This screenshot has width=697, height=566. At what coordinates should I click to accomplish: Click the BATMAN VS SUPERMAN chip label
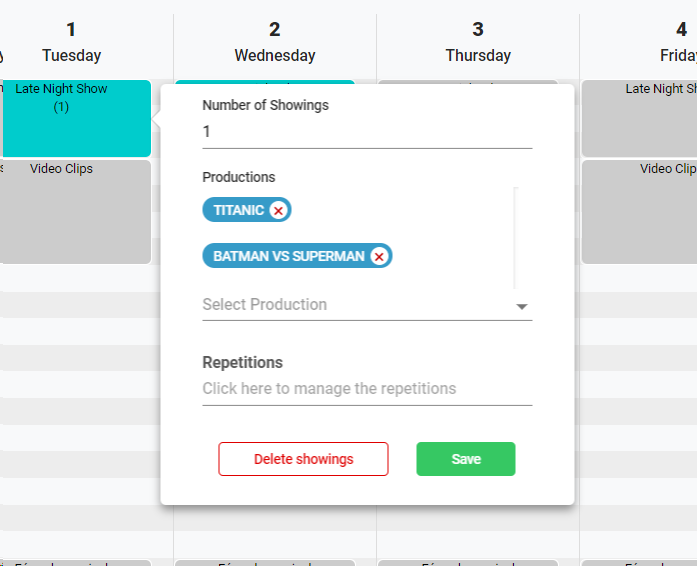288,256
